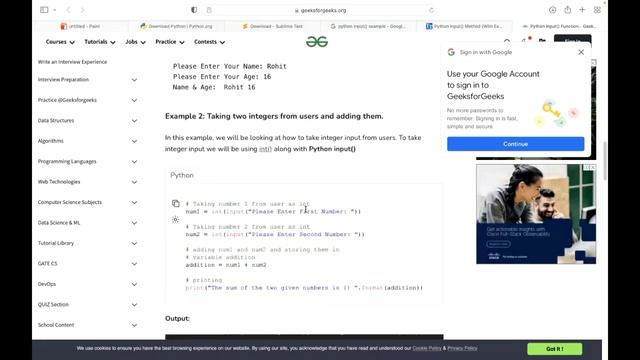640x360 pixels.
Task: Show the tab overview grid icon
Action: [x=597, y=10]
